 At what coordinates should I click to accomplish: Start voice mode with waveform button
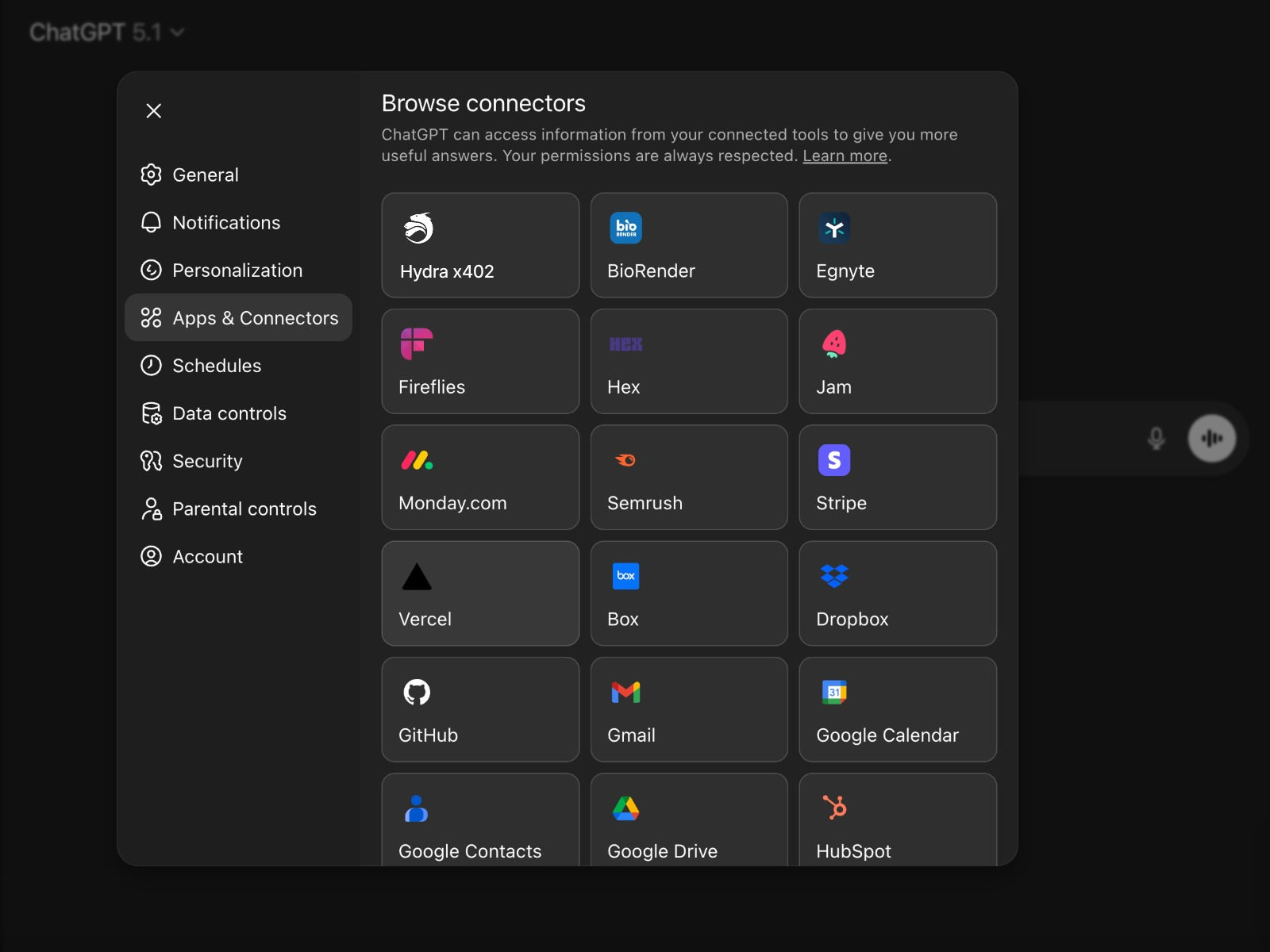coord(1211,438)
